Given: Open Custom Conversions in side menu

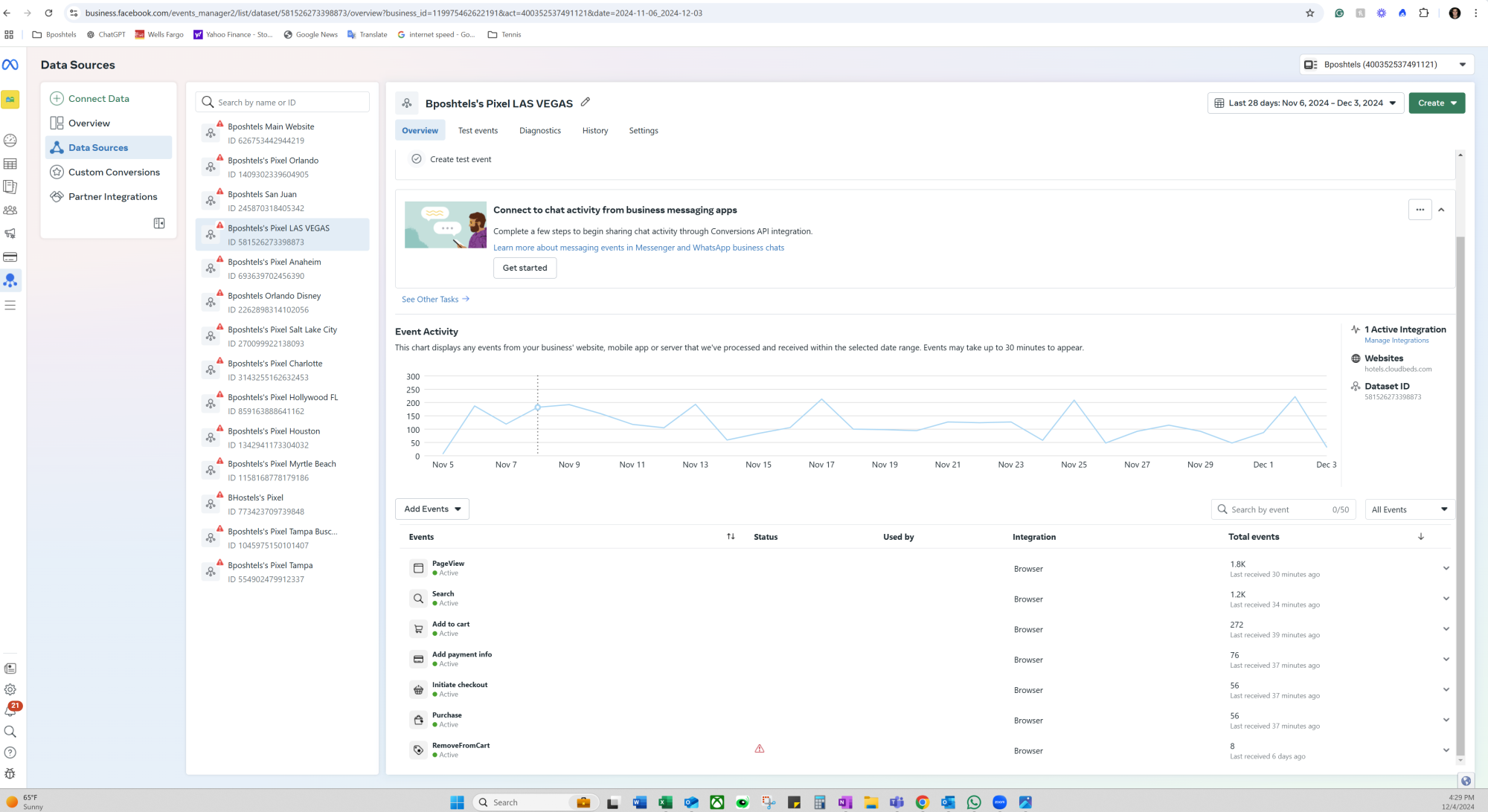Looking at the screenshot, I should 114,173.
